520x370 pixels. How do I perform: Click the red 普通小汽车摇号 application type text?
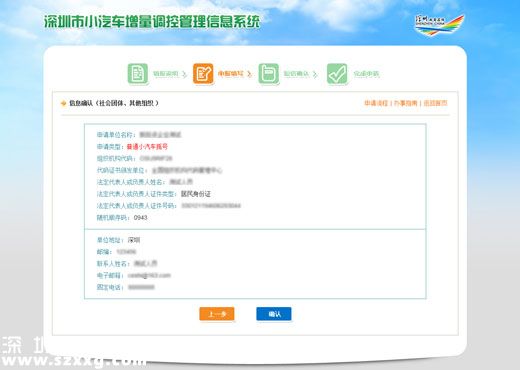point(147,147)
